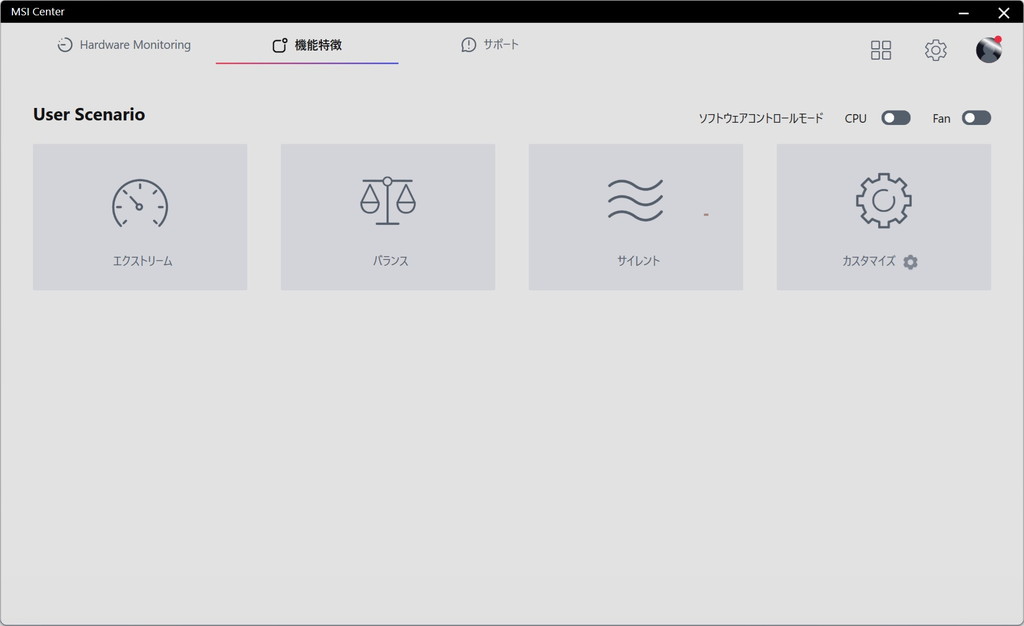Image resolution: width=1024 pixels, height=626 pixels.
Task: Open the four-square grid view icon
Action: pos(881,50)
